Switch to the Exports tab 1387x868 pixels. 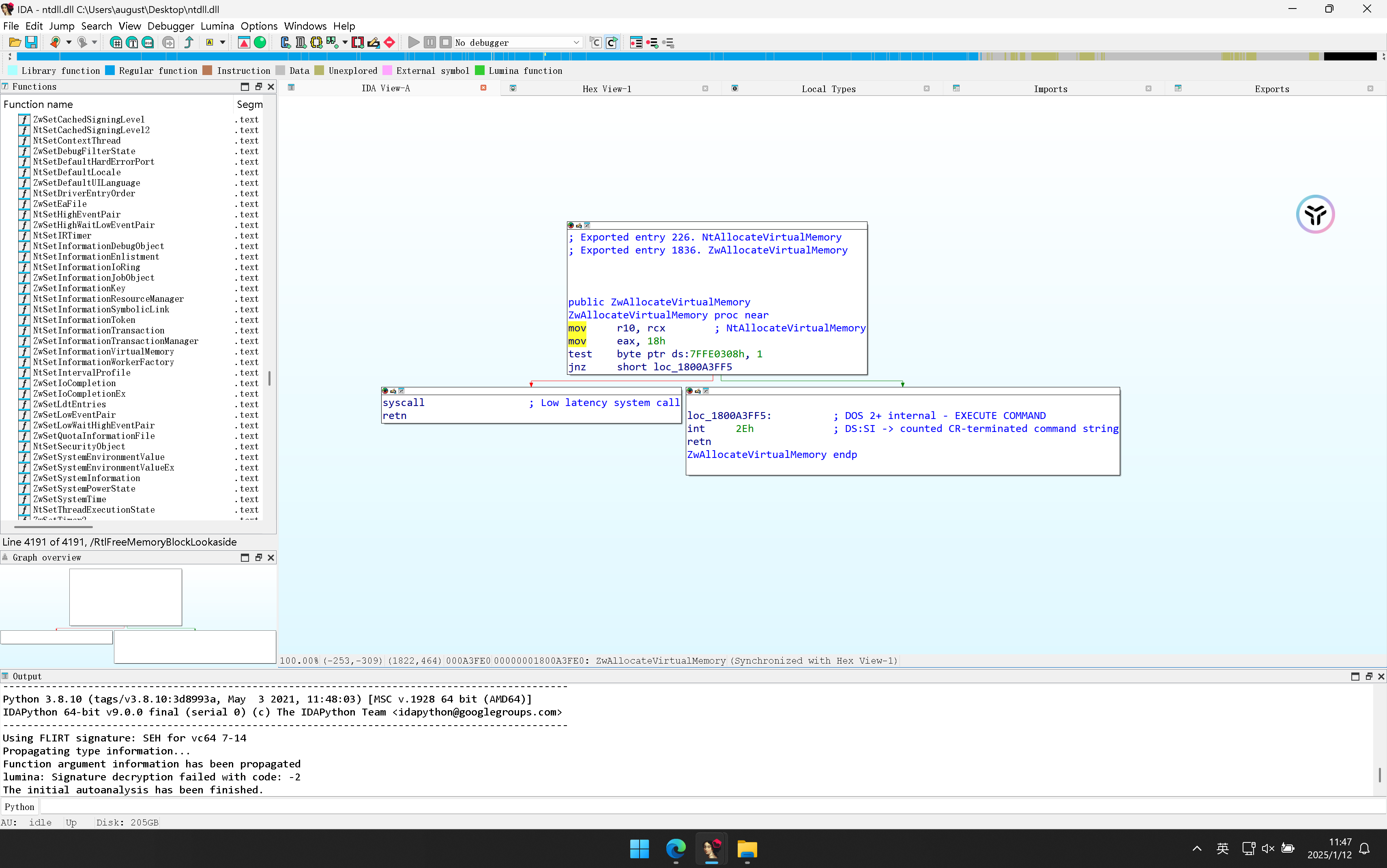pyautogui.click(x=1272, y=89)
